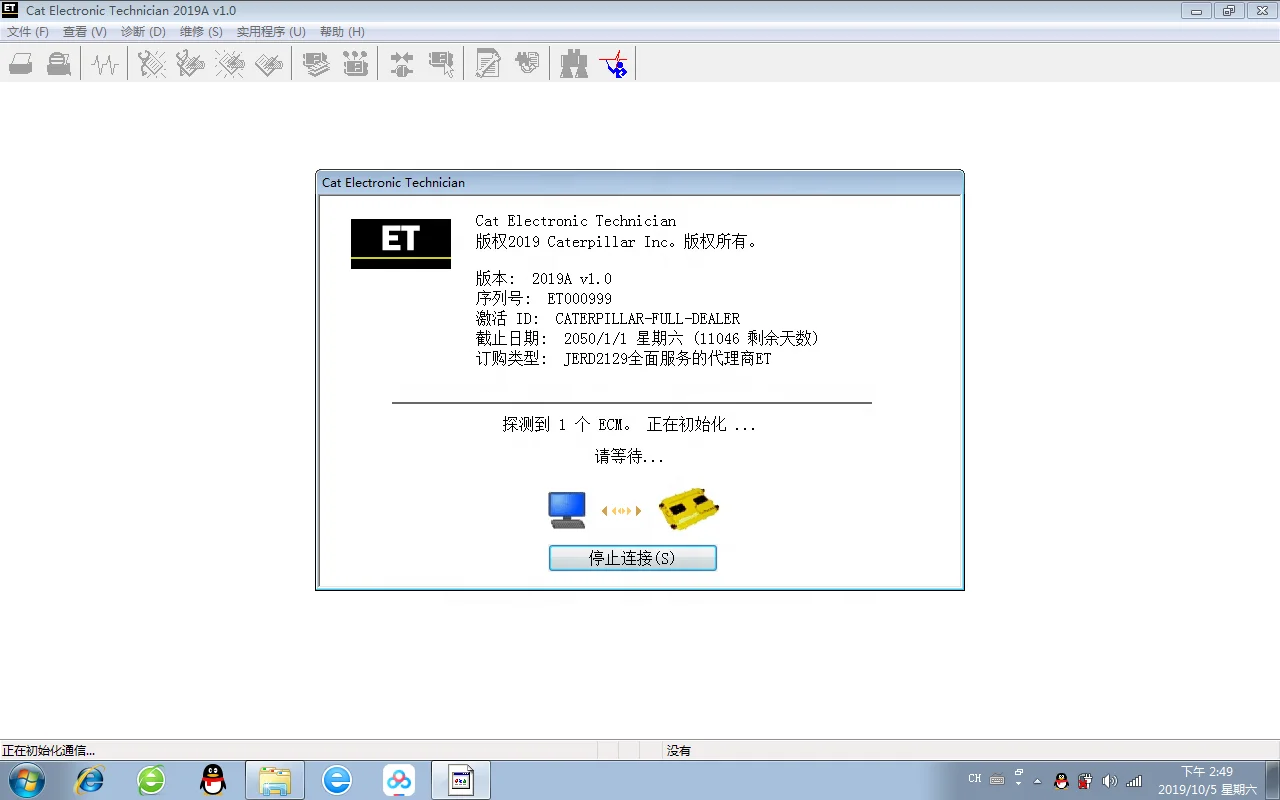Click the binoculars search icon
Image resolution: width=1280 pixels, height=800 pixels.
[573, 65]
